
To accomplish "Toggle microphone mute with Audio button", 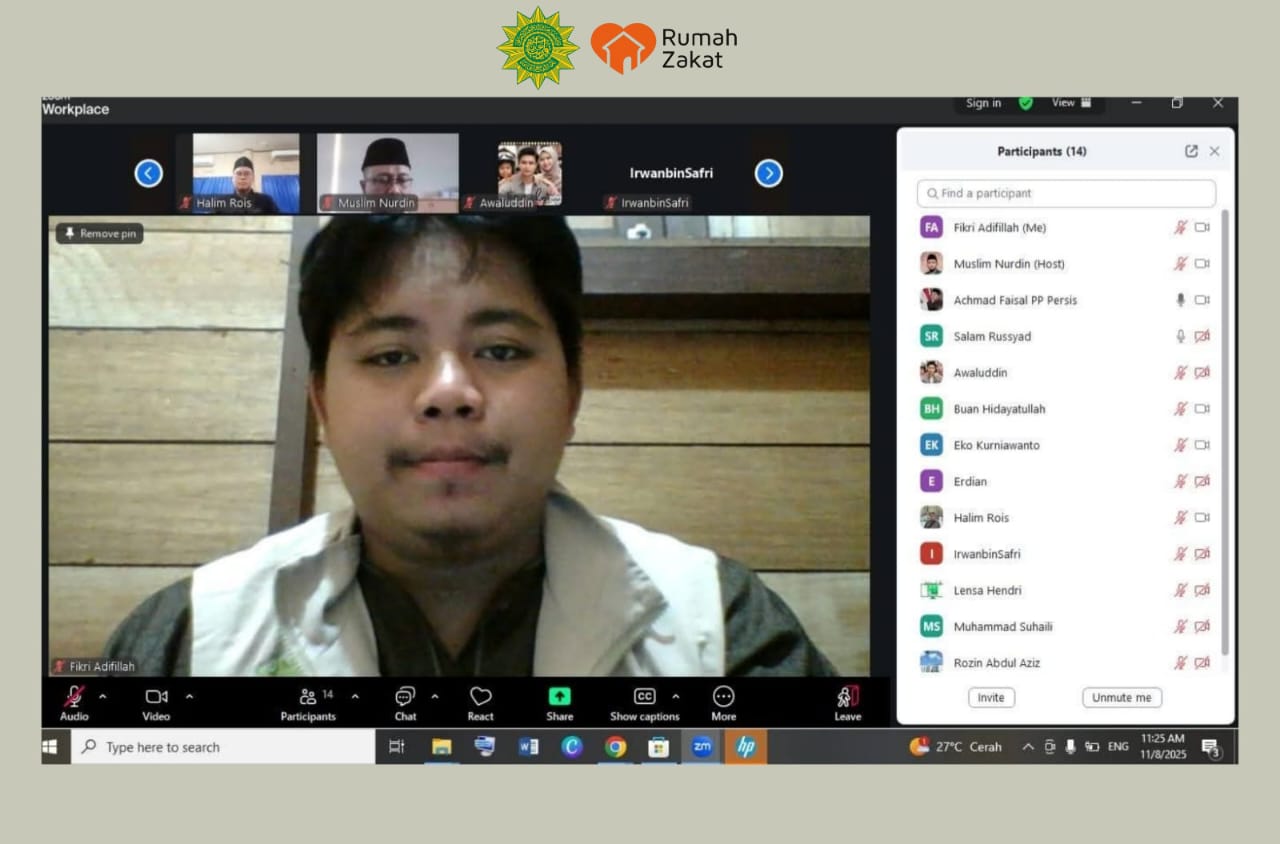I will pos(74,697).
